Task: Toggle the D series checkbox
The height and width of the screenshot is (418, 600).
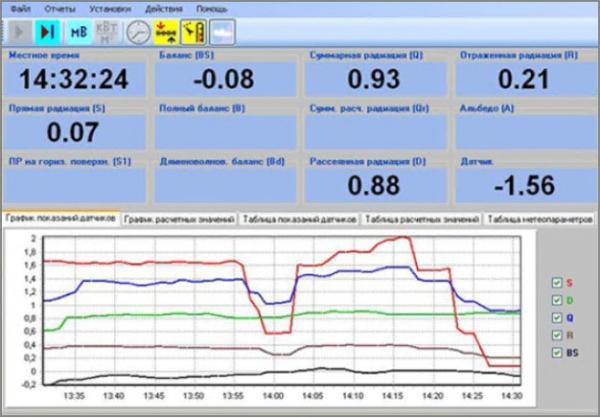Action: pos(557,300)
